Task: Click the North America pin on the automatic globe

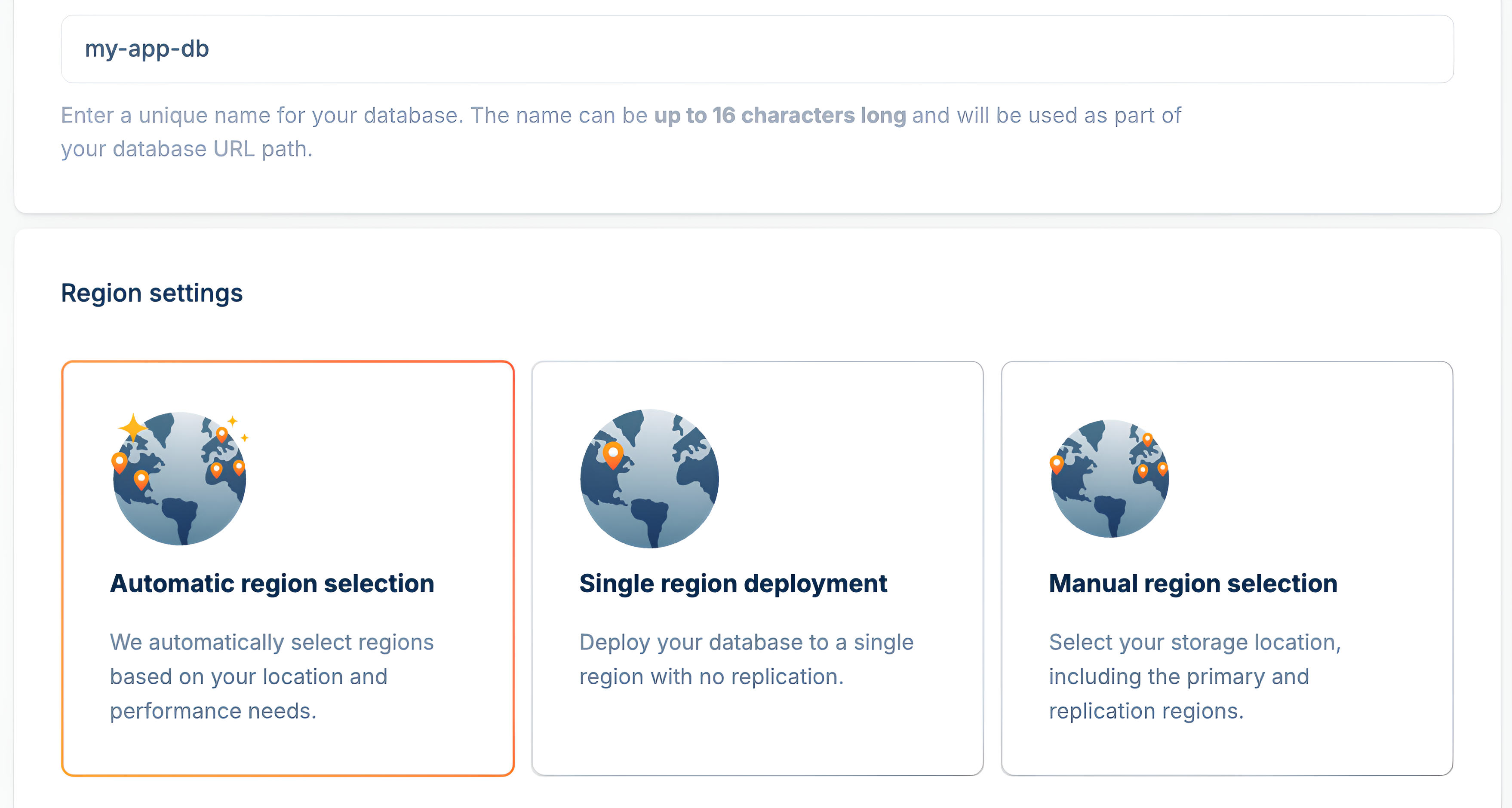Action: [141, 479]
